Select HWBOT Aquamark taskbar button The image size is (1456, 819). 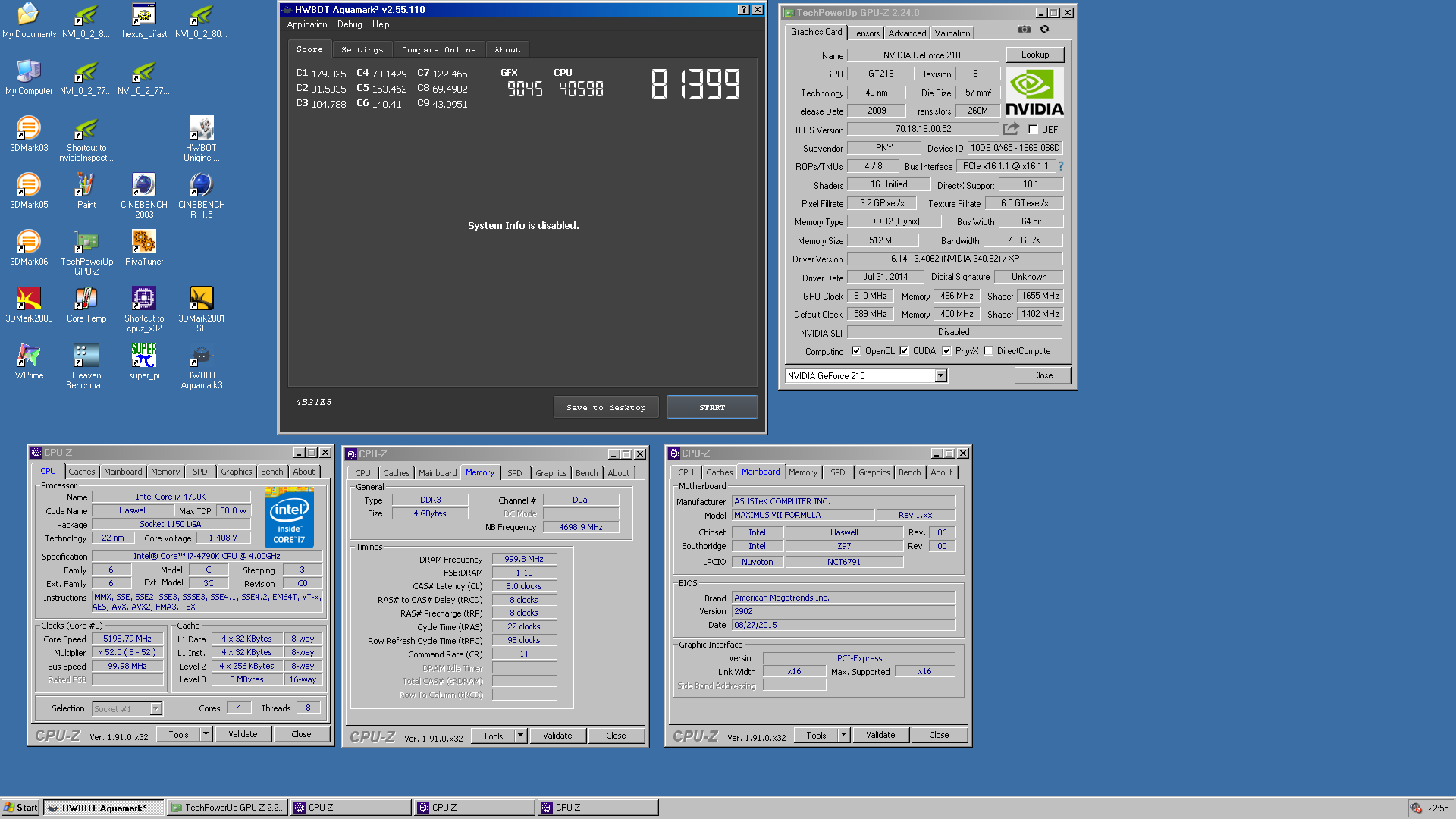coord(103,808)
